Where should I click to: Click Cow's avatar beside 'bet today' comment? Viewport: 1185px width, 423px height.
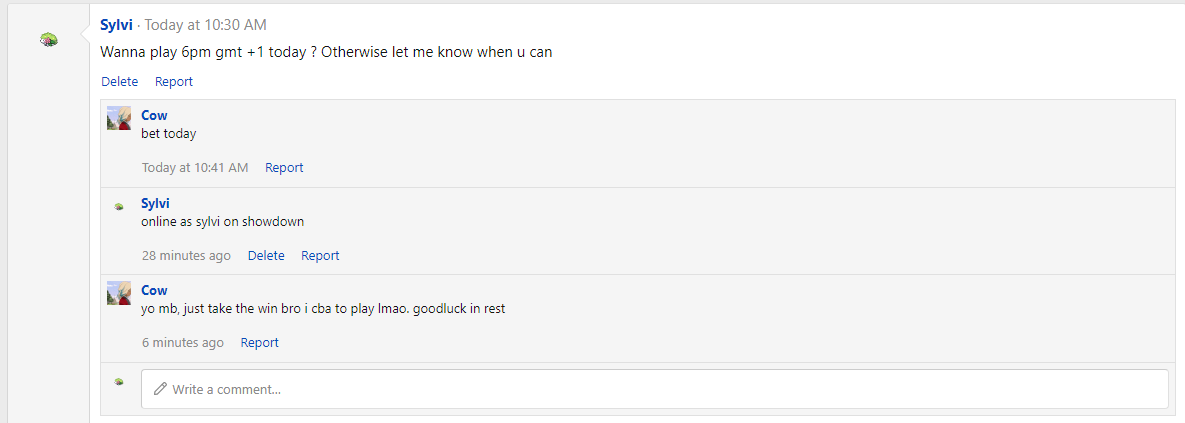point(119,118)
